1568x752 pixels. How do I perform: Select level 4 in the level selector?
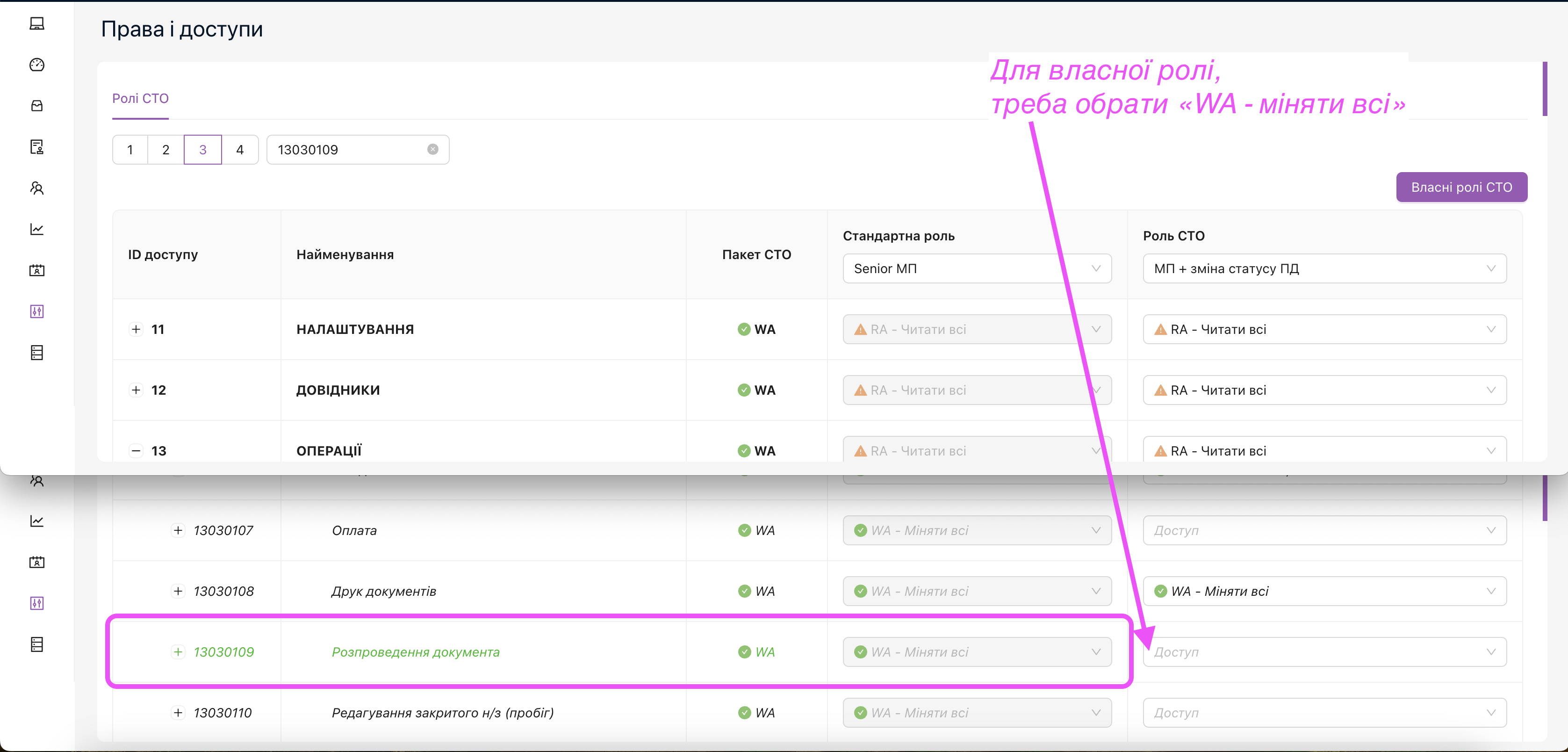click(240, 150)
